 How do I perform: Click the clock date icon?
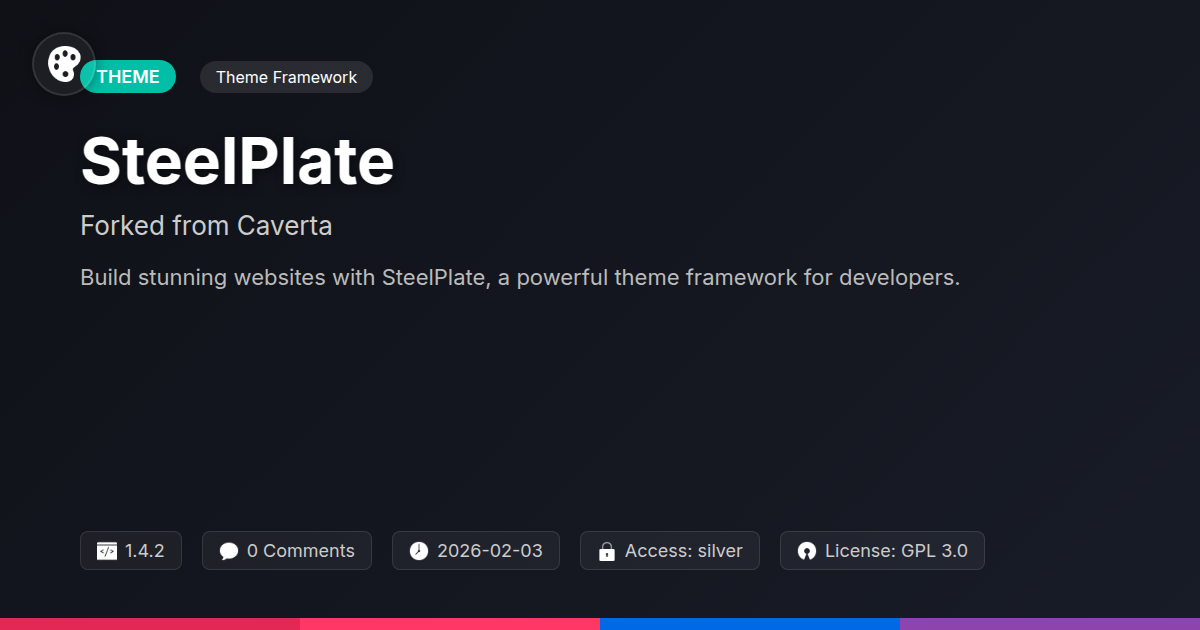point(419,551)
